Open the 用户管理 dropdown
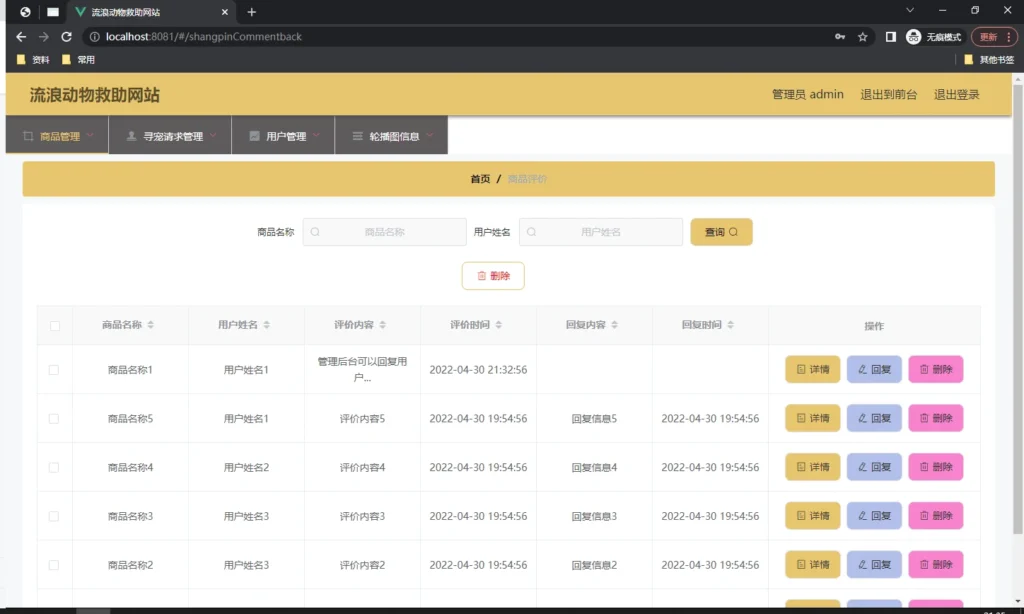This screenshot has width=1024, height=614. tap(283, 134)
